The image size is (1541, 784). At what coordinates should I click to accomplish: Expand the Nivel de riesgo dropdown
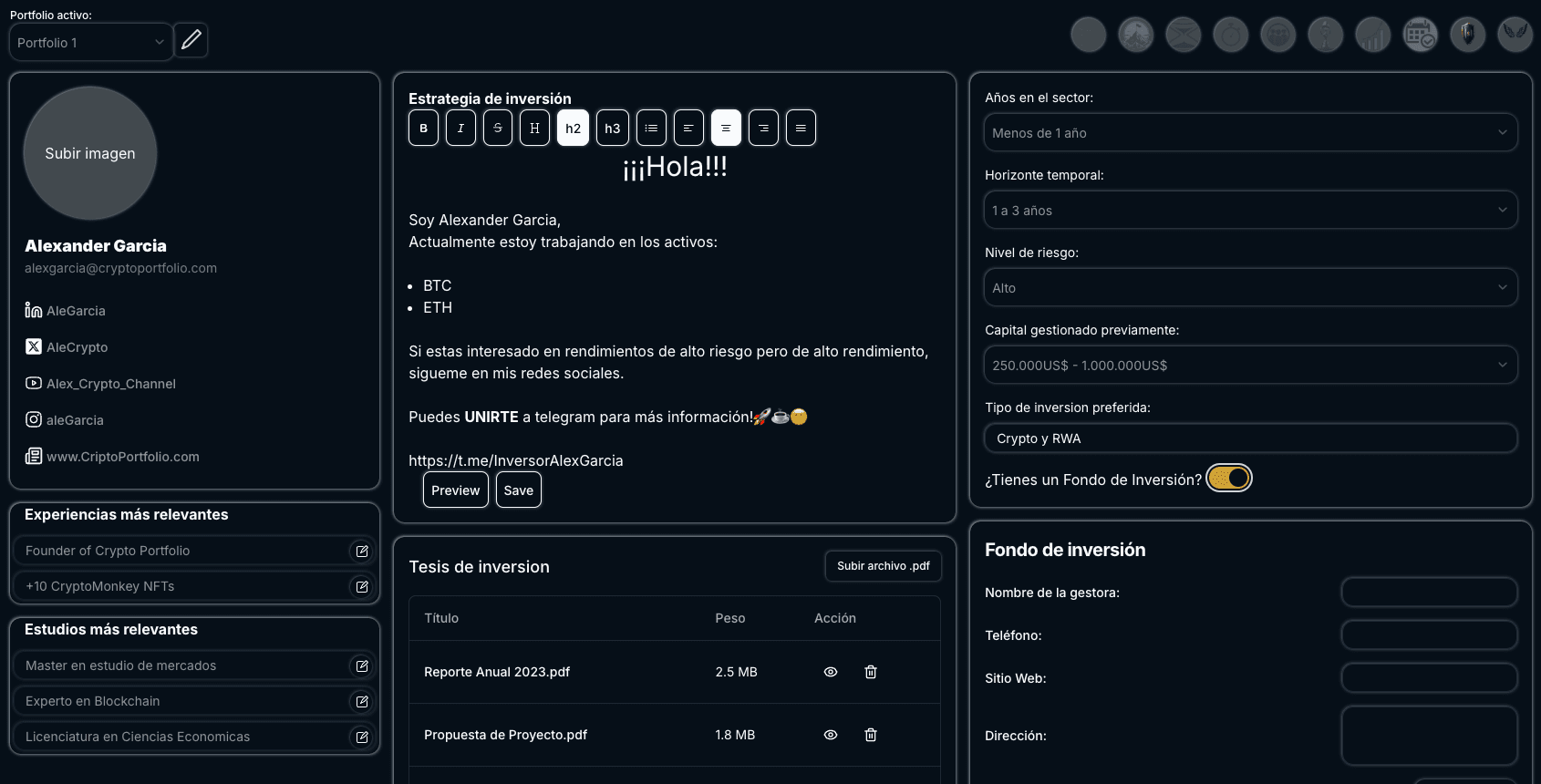[x=1250, y=288]
